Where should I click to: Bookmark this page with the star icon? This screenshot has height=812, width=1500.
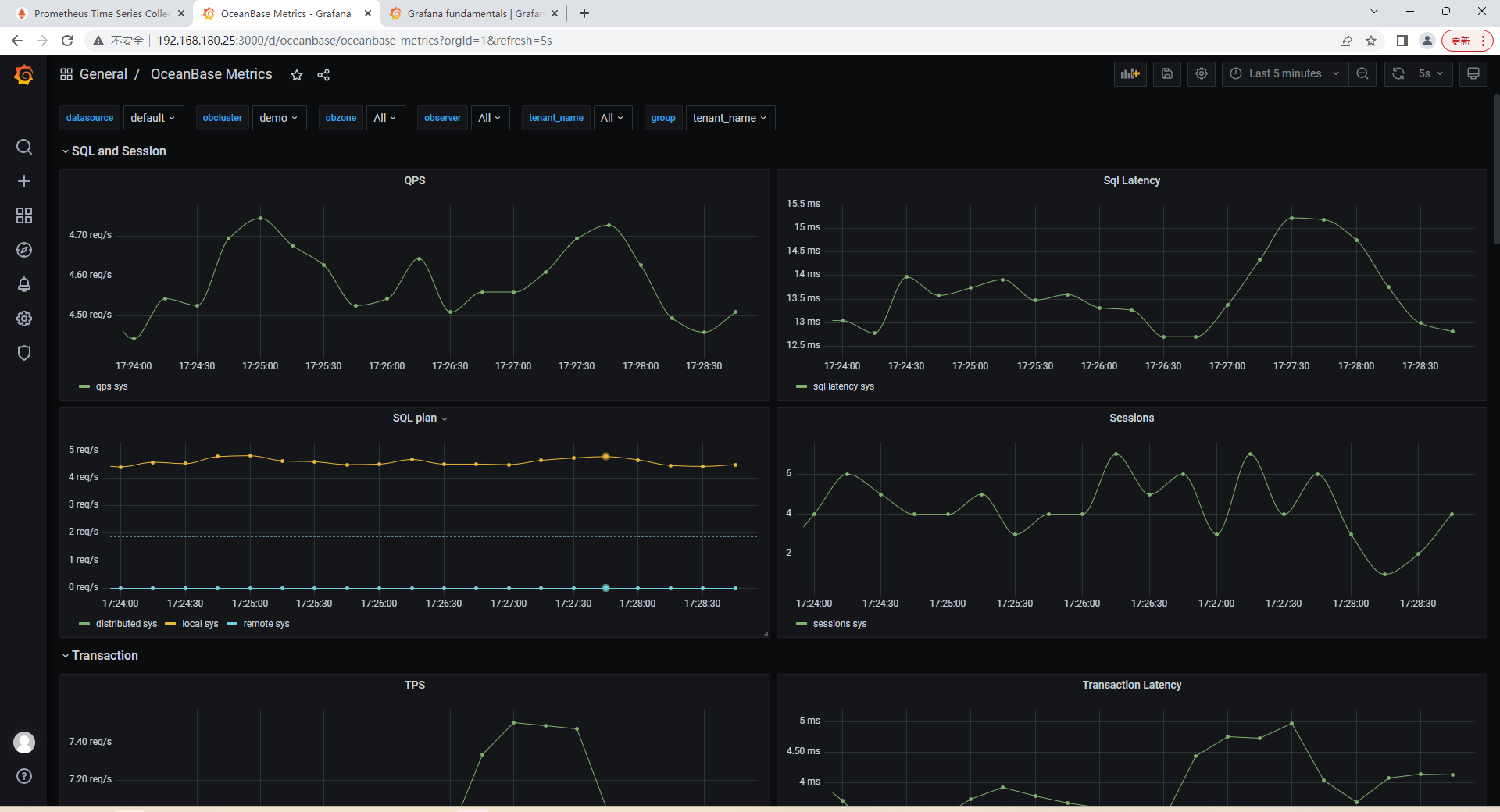click(1371, 41)
